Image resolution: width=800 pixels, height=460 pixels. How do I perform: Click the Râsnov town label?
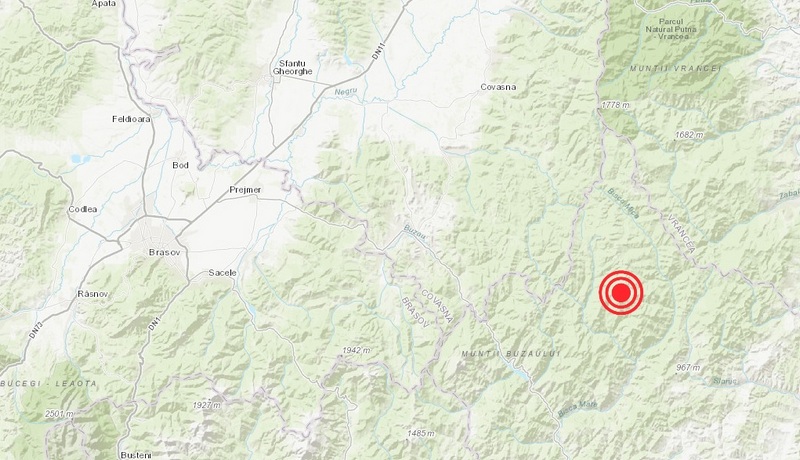[x=92, y=294]
